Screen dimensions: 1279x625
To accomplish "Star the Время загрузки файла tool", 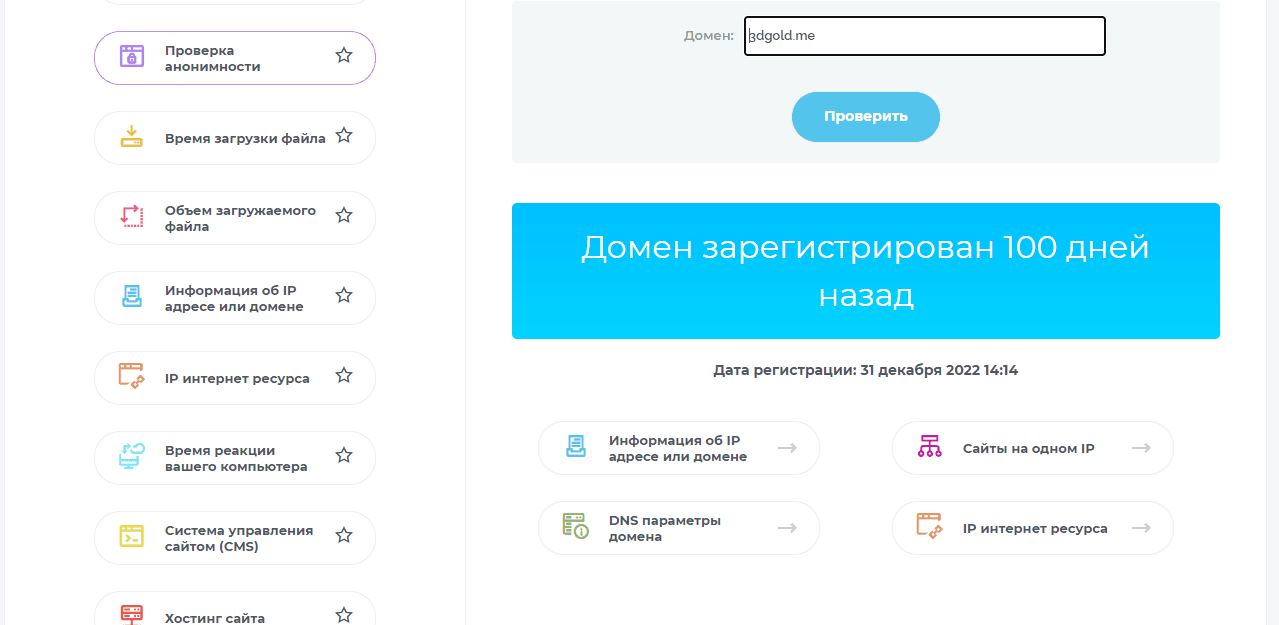I will coord(344,135).
